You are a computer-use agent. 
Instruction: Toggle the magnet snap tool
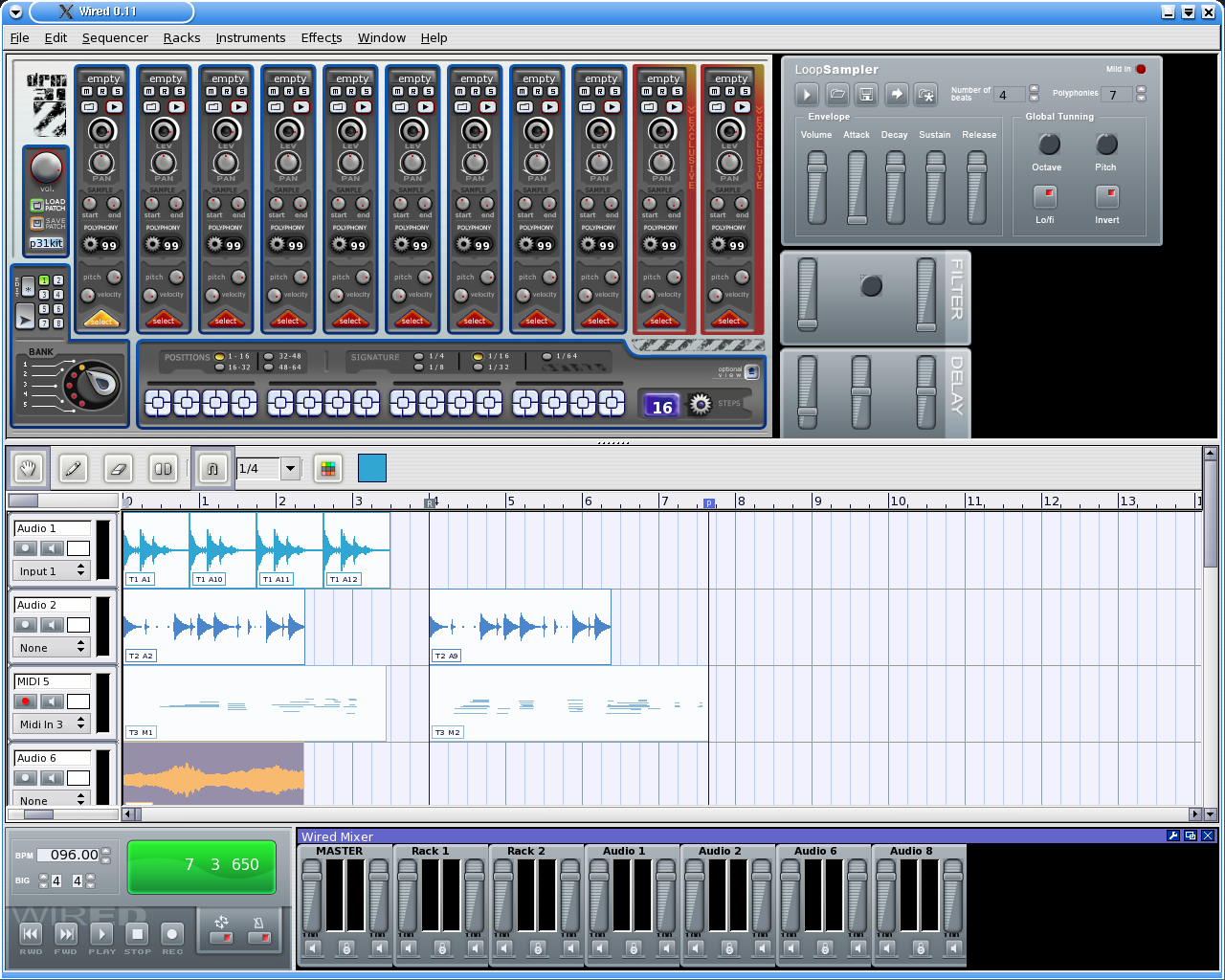coord(212,468)
